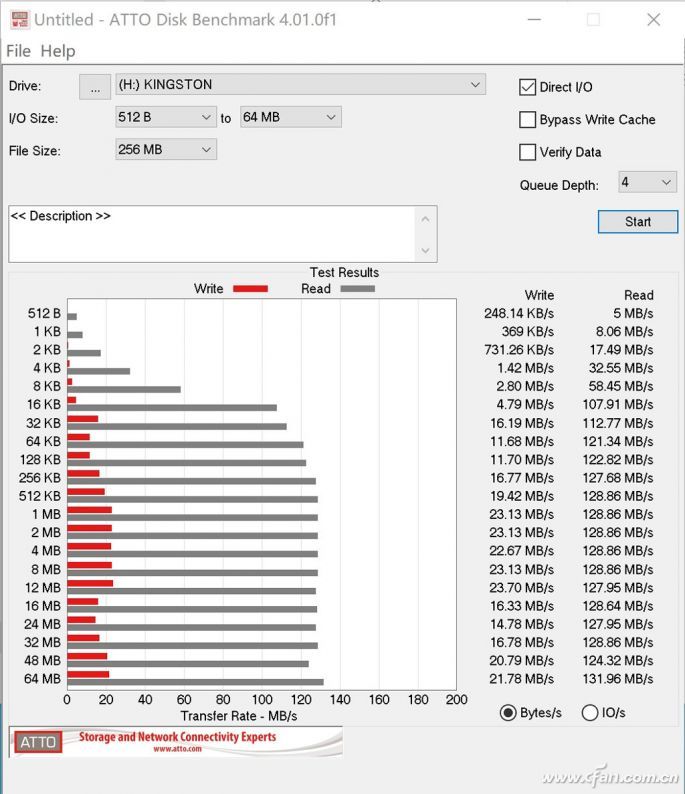Uncheck the Direct I/O checkbox

click(528, 87)
